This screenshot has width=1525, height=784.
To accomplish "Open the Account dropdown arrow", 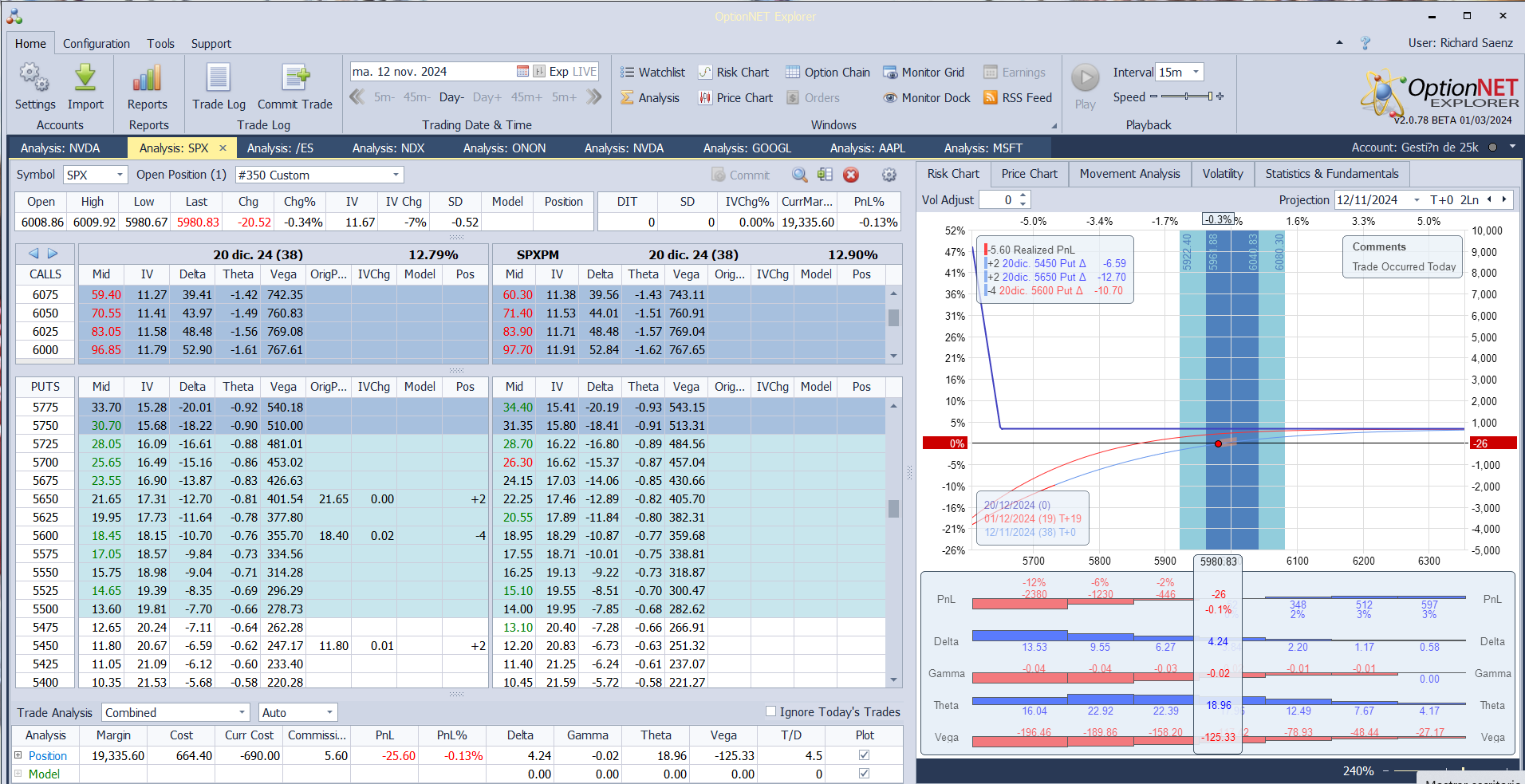I will click(1511, 148).
